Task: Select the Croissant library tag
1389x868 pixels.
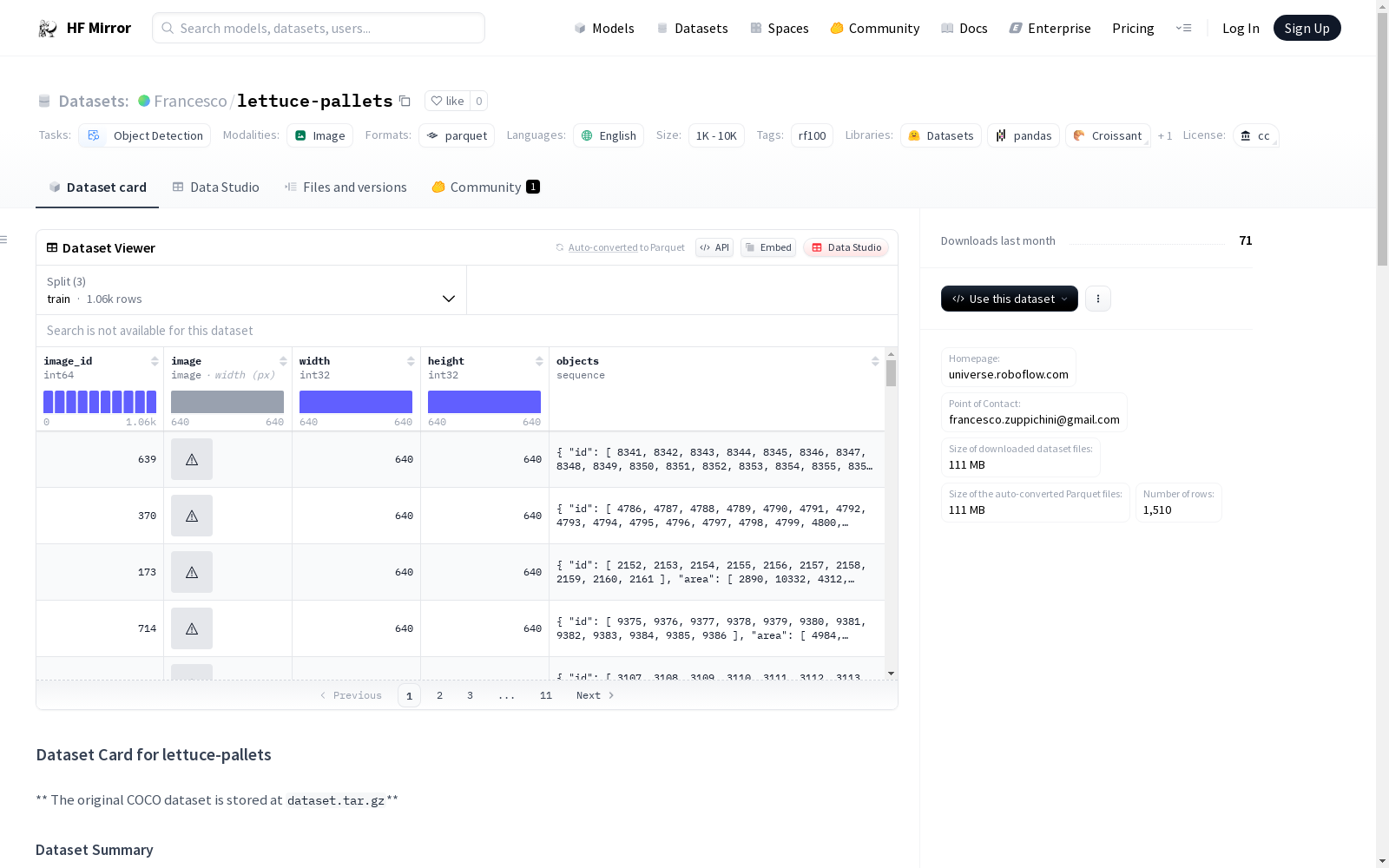Action: tap(1108, 135)
